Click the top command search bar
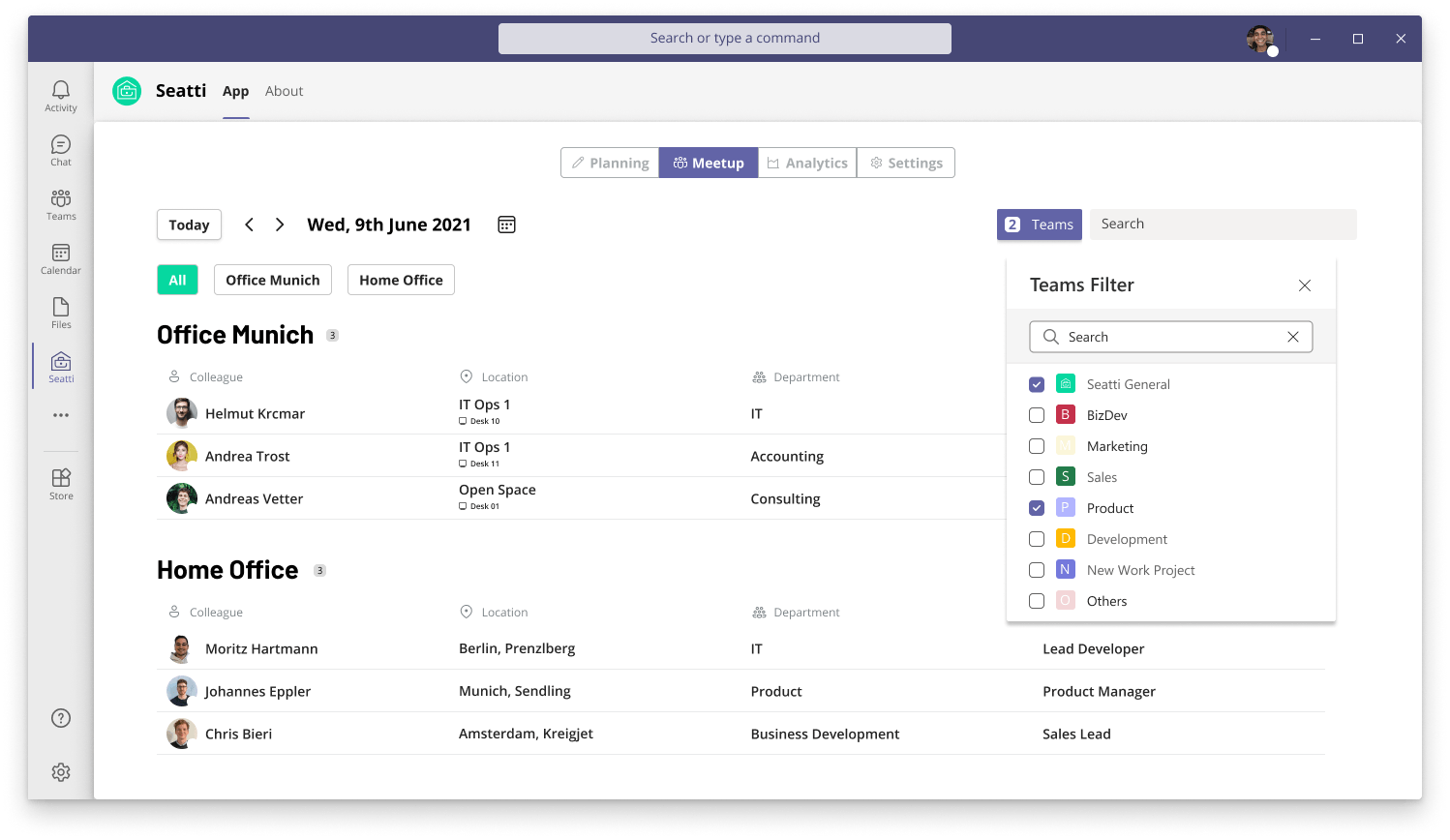The height and width of the screenshot is (840, 1450). pyautogui.click(x=725, y=39)
